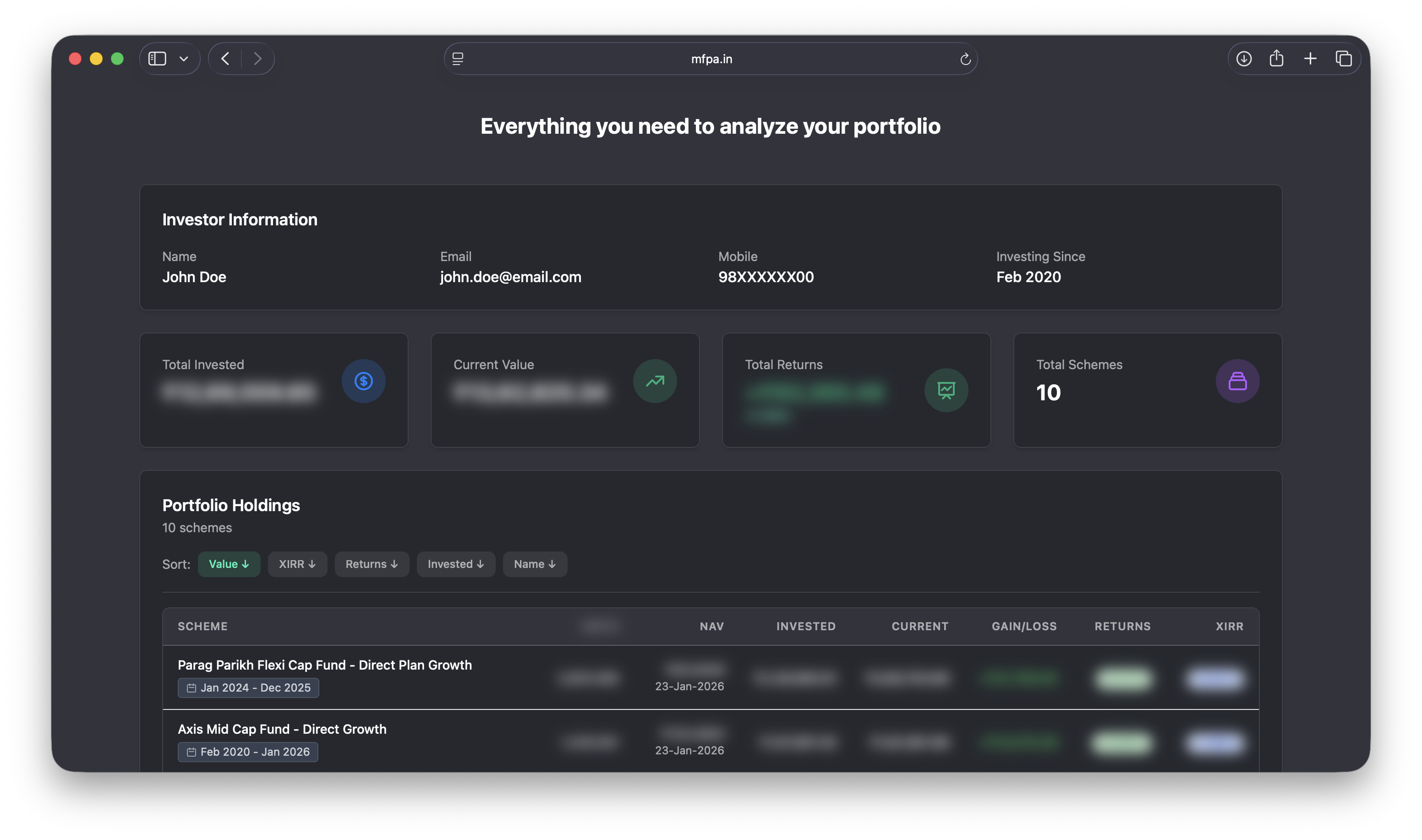Image resolution: width=1422 pixels, height=840 pixels.
Task: Click the Share icon in browser toolbar
Action: pyautogui.click(x=1277, y=58)
